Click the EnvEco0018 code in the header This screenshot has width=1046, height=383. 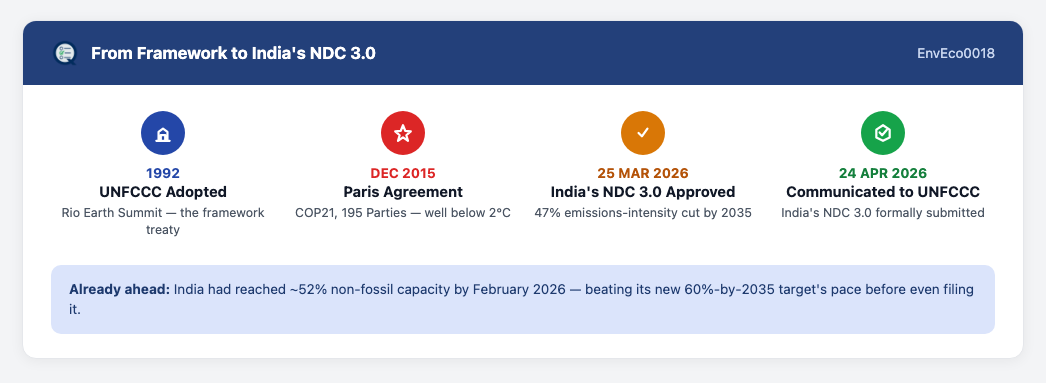point(956,53)
